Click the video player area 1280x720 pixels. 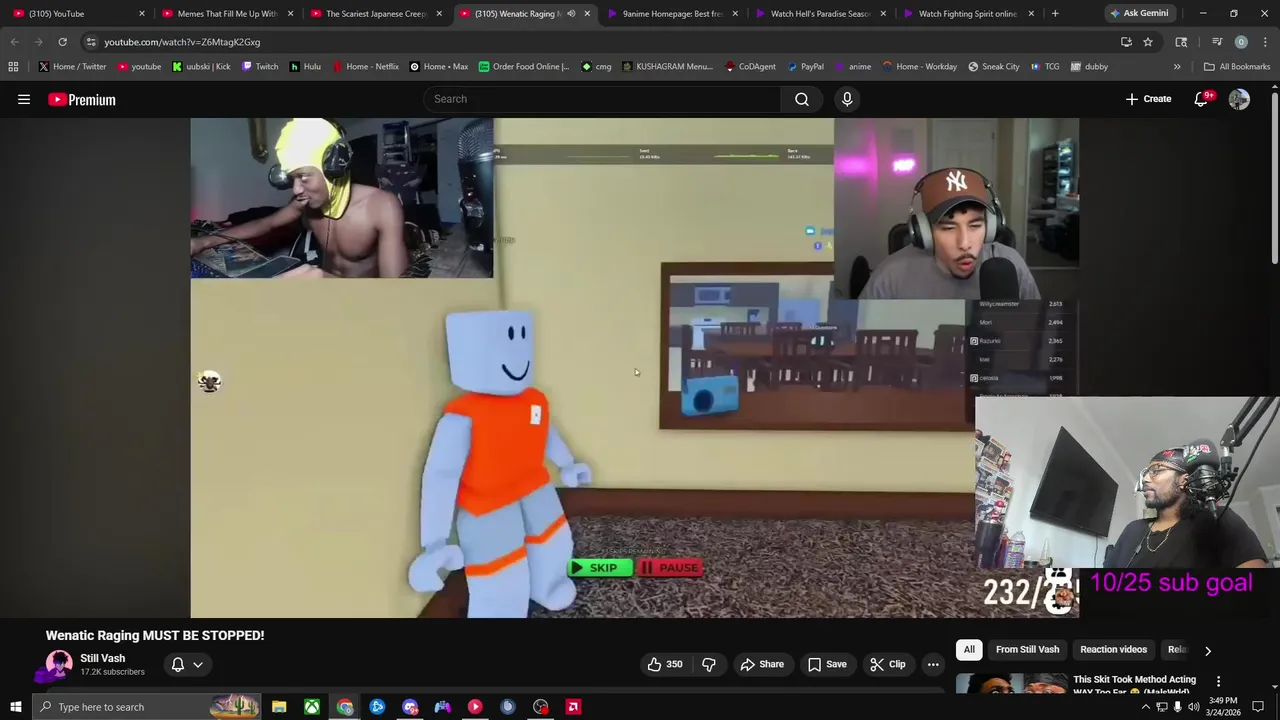click(x=634, y=367)
